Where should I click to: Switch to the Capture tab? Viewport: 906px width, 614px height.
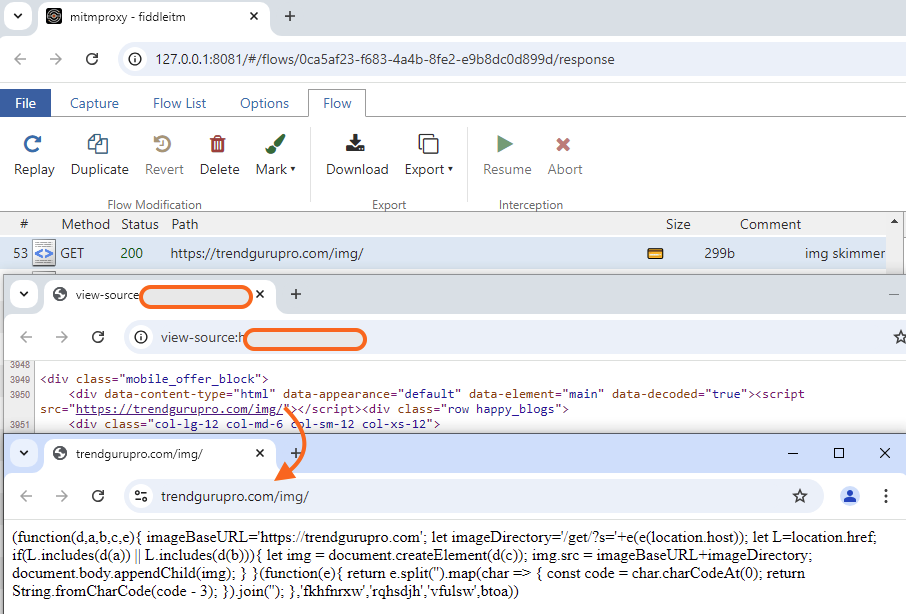pyautogui.click(x=94, y=103)
